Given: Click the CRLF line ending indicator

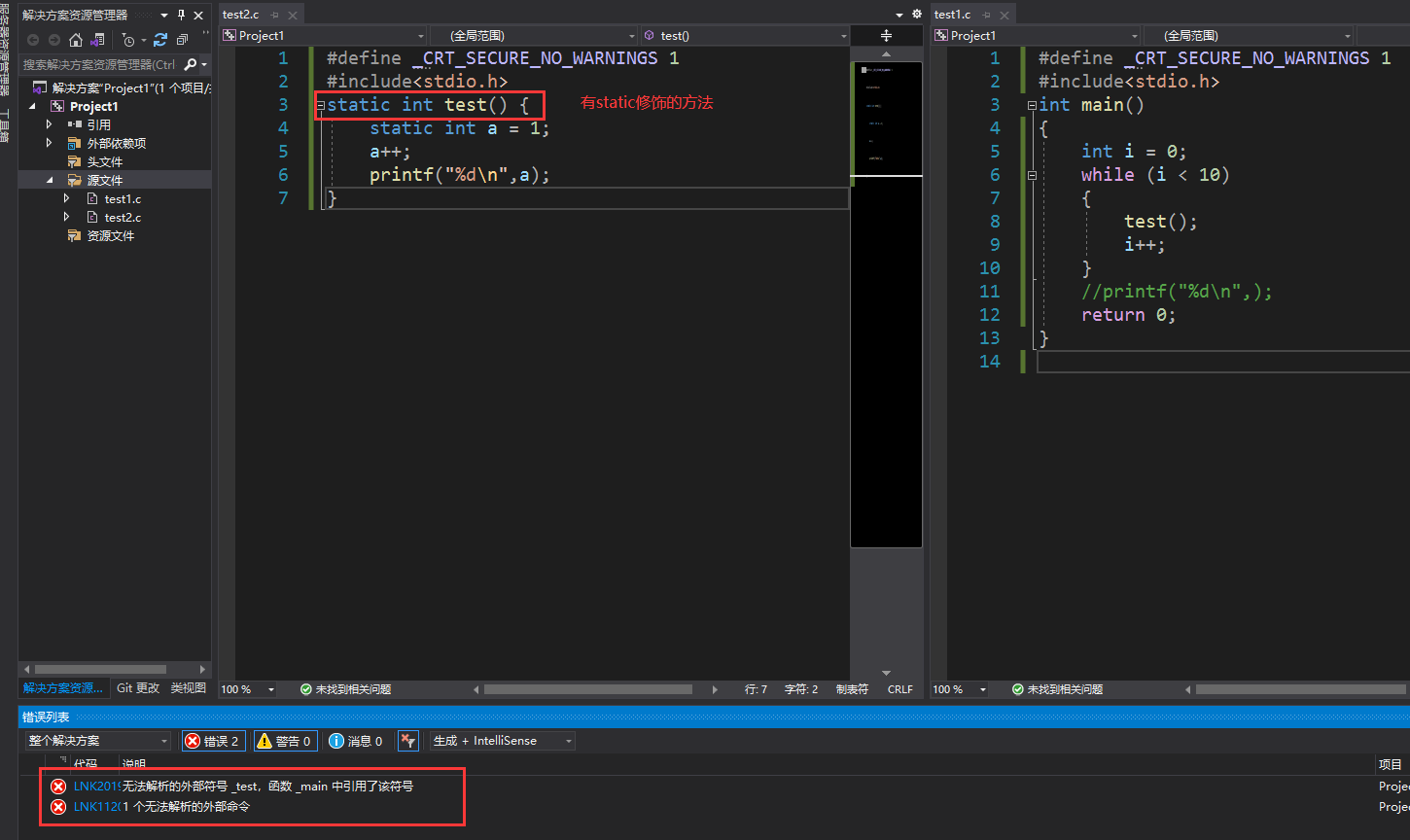Looking at the screenshot, I should (x=899, y=689).
